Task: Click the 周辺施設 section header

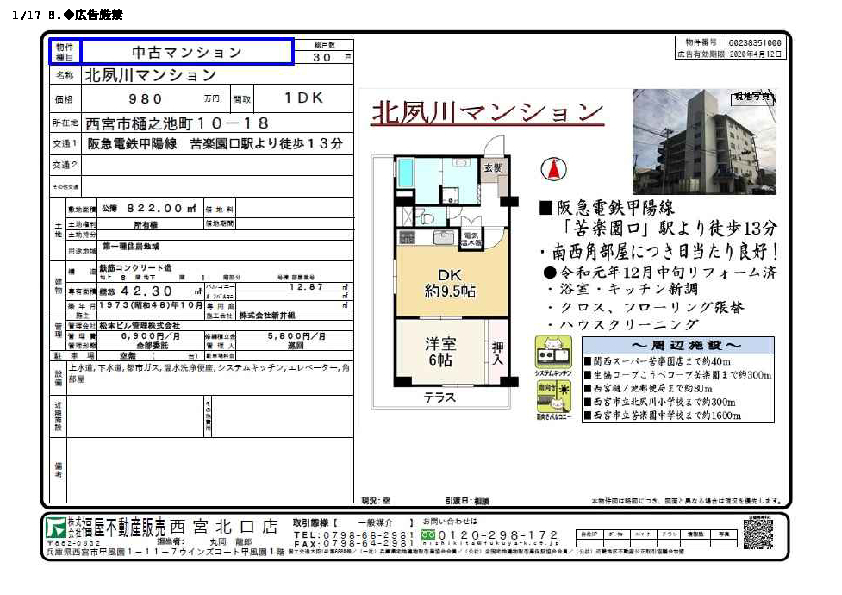Action: (678, 345)
